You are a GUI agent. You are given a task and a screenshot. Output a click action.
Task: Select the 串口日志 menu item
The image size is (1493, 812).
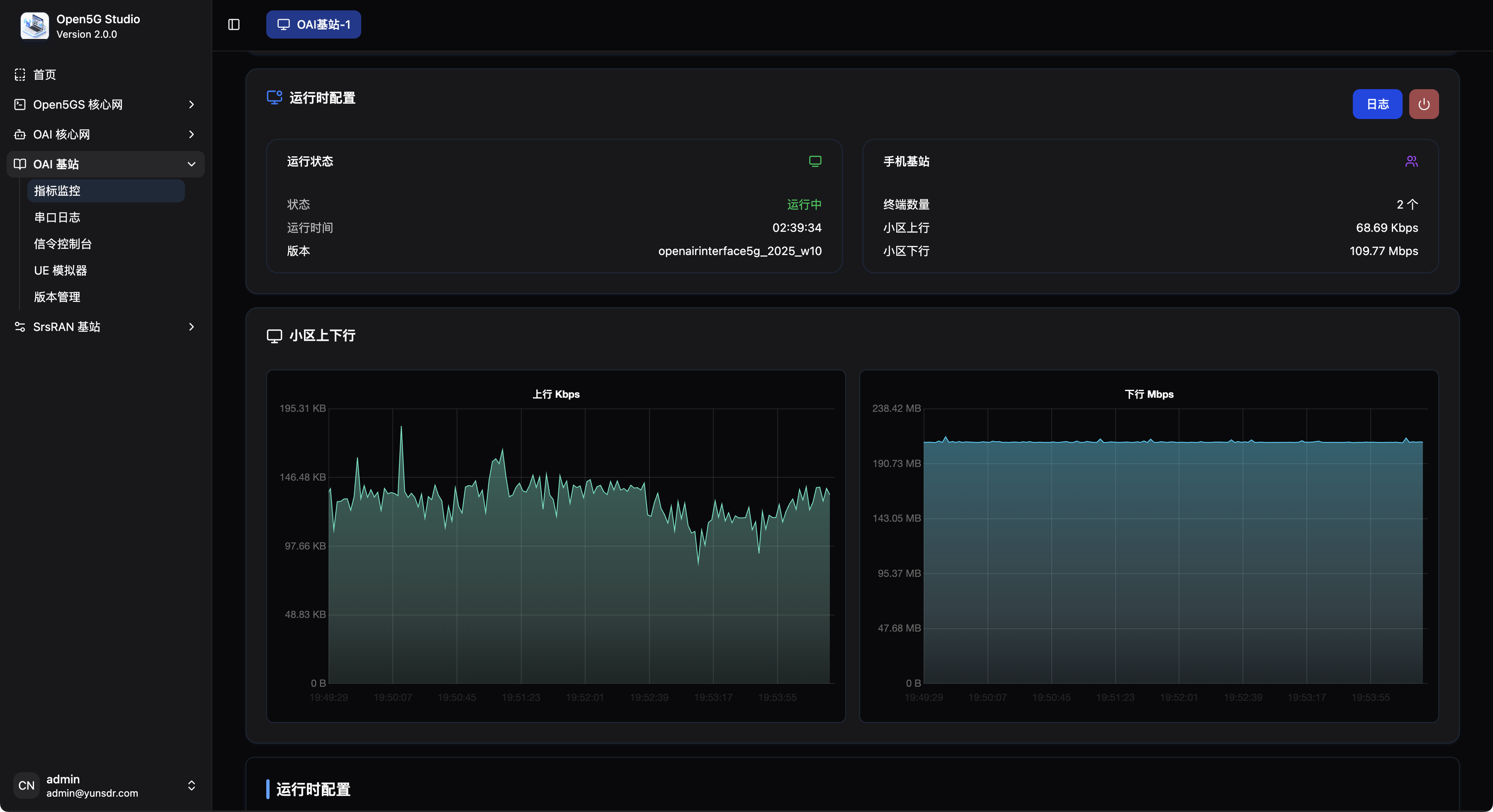point(57,217)
